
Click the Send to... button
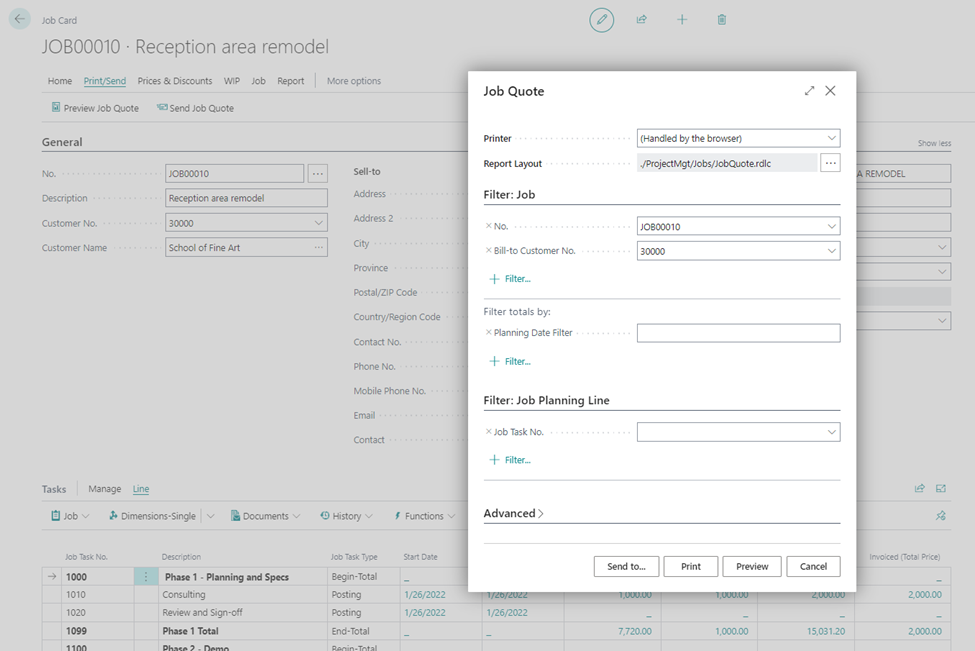(x=626, y=566)
